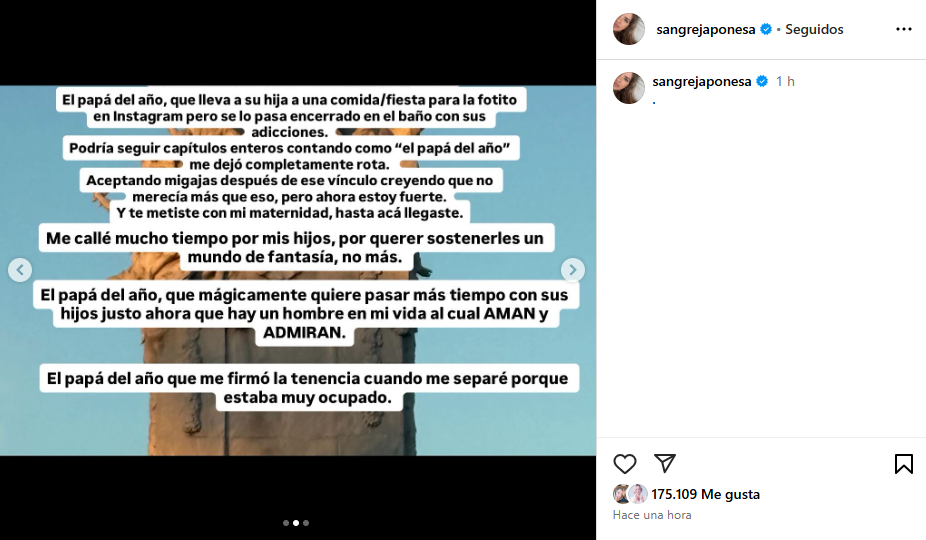This screenshot has width=926, height=540.
Task: Click sangrejaponesa username in header
Action: point(706,30)
